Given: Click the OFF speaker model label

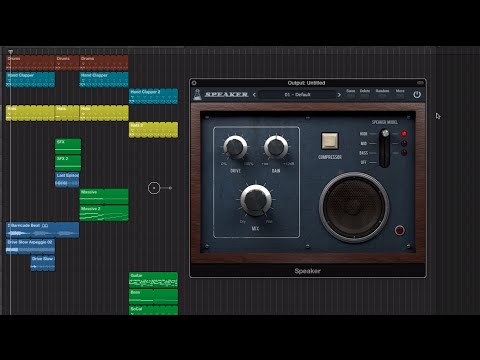Looking at the screenshot, I should pos(363,162).
